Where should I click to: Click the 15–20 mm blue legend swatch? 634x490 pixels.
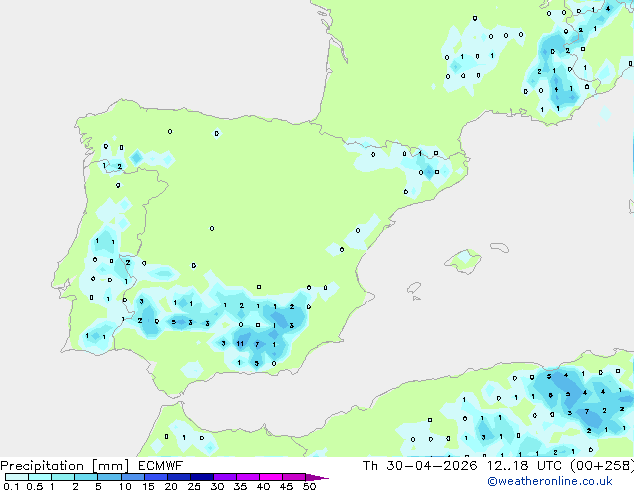pyautogui.click(x=155, y=477)
